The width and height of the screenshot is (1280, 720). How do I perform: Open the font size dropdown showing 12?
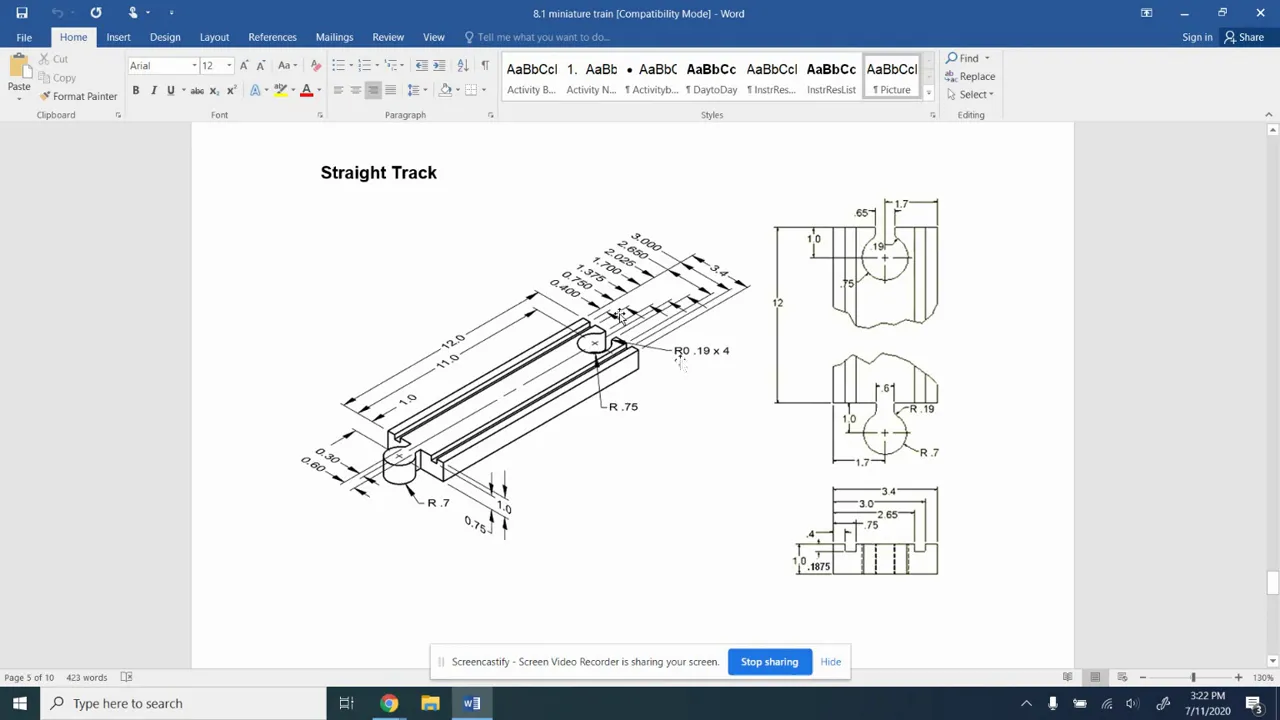point(229,66)
